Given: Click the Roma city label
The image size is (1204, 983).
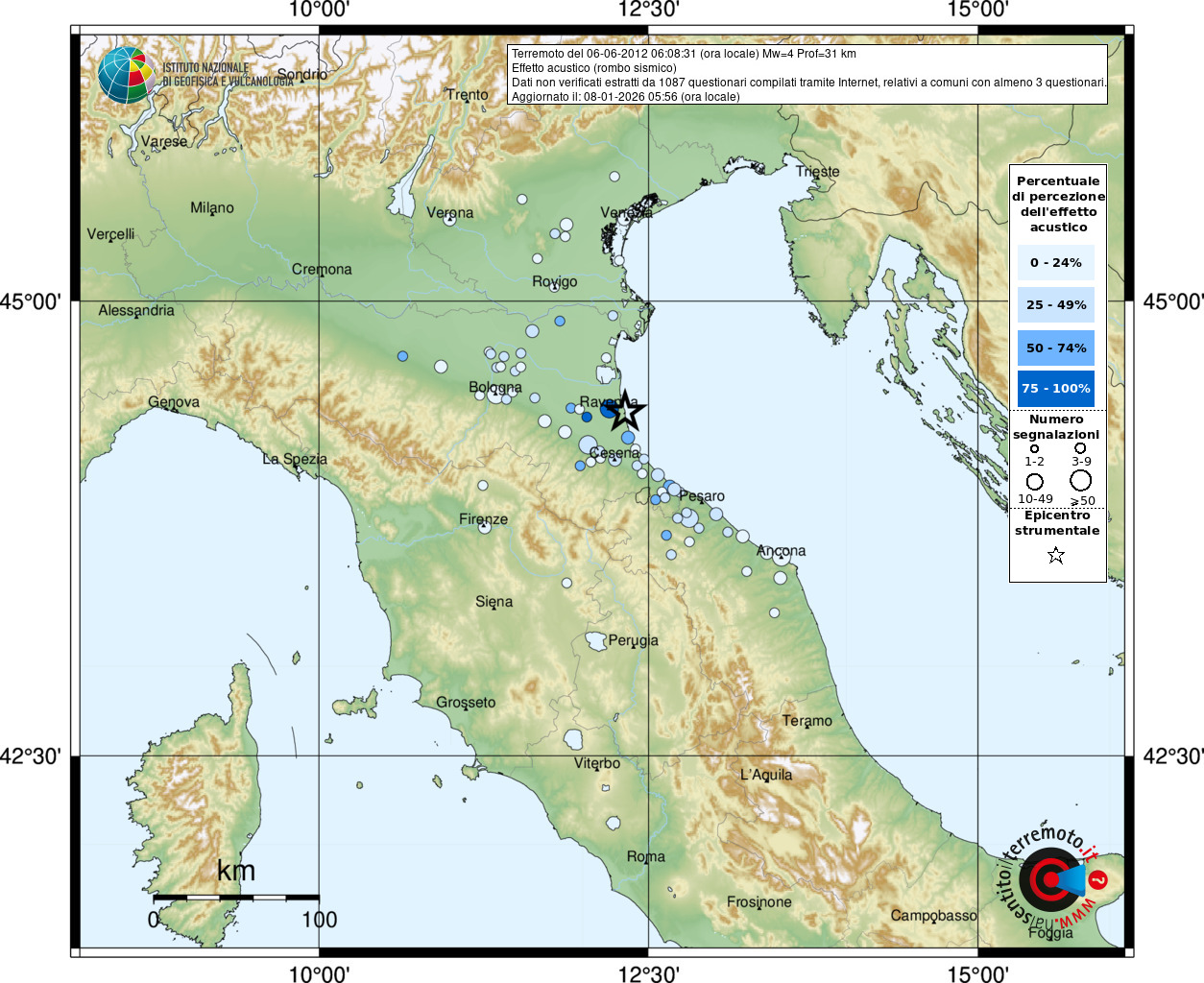Looking at the screenshot, I should pos(646,856).
